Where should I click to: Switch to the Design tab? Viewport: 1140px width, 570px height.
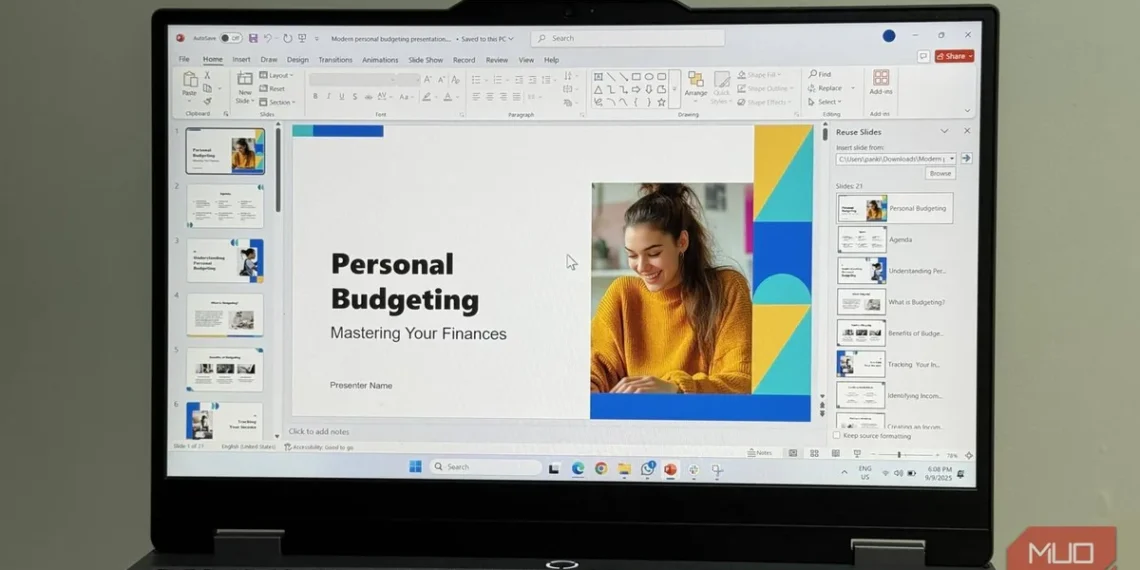tap(298, 60)
